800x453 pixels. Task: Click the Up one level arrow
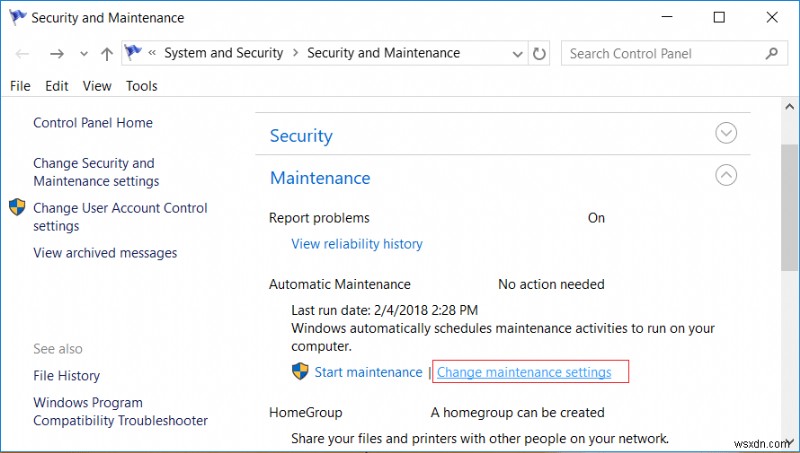(x=107, y=54)
